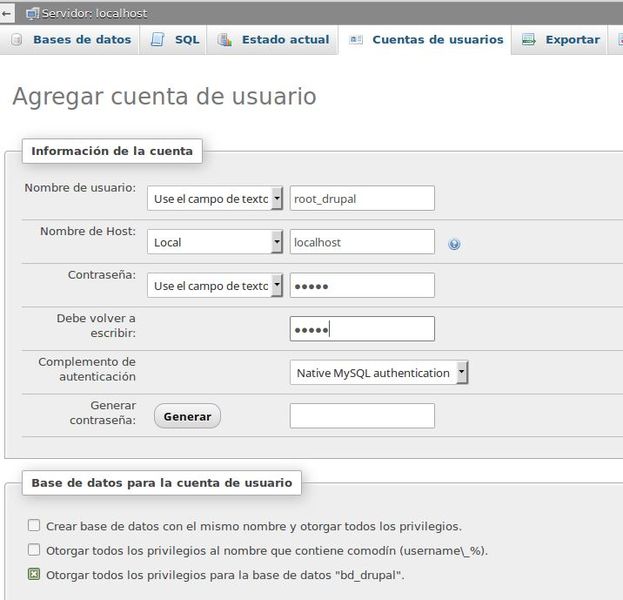This screenshot has width=623, height=600.
Task: Click the Nombre de usuario label
Action: [80, 188]
